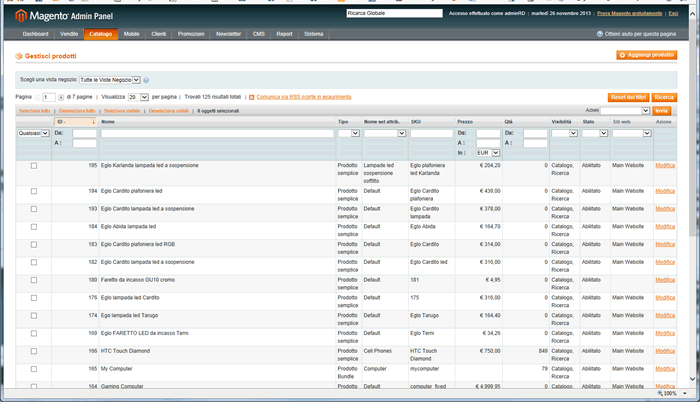Open the Siti web filter dropdown

[x=632, y=134]
